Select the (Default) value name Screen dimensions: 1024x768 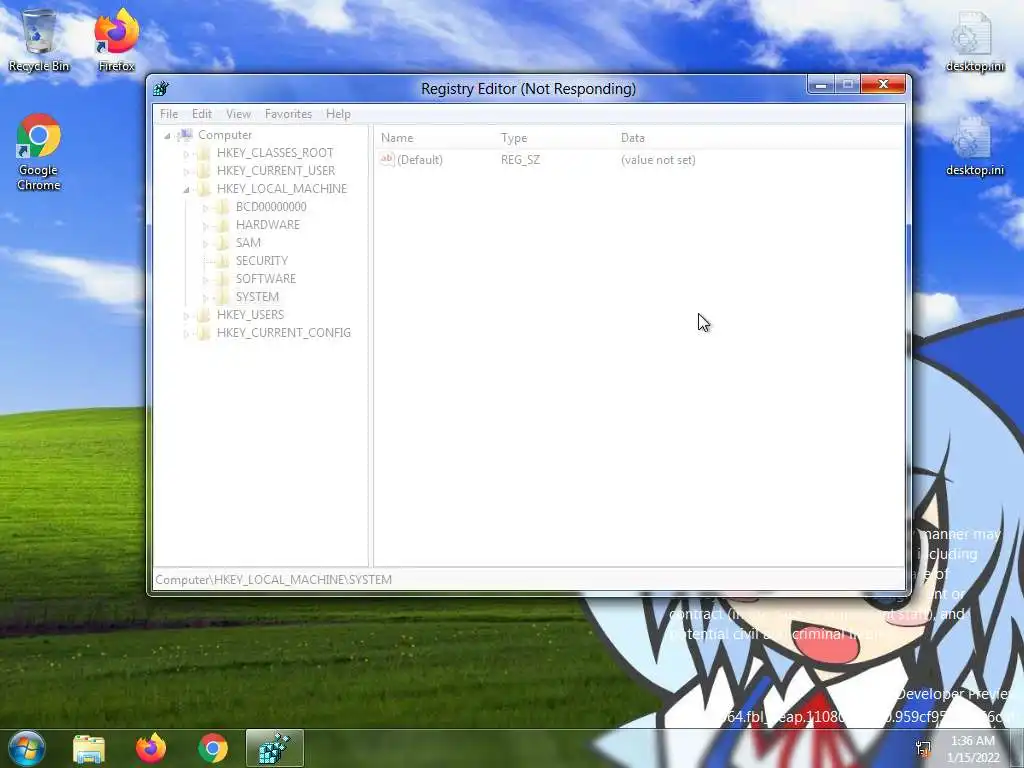pyautogui.click(x=419, y=160)
